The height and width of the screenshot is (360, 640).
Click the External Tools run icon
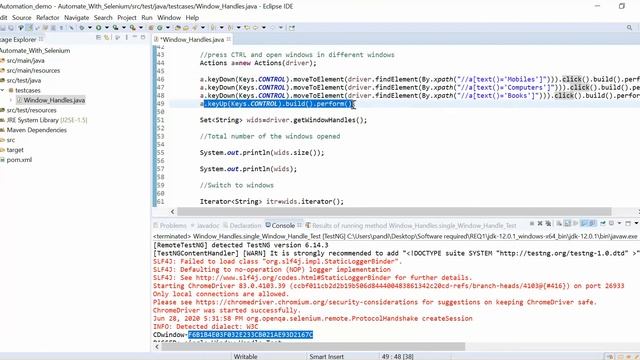point(133,28)
